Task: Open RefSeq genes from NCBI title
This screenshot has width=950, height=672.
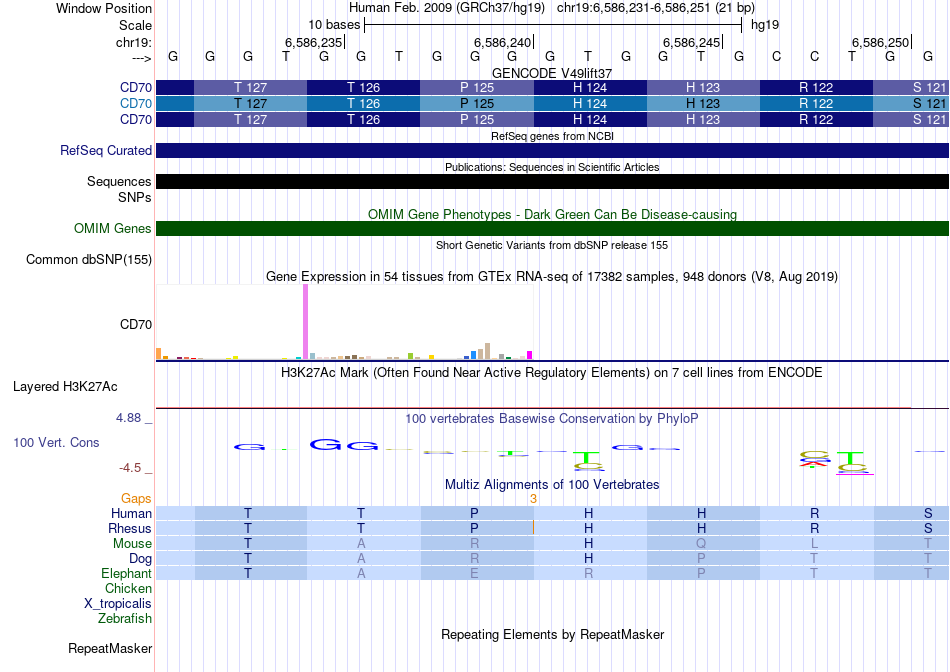Action: pyautogui.click(x=552, y=136)
